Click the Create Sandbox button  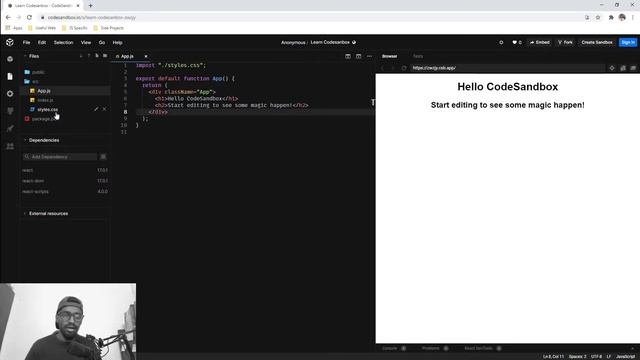(x=597, y=42)
